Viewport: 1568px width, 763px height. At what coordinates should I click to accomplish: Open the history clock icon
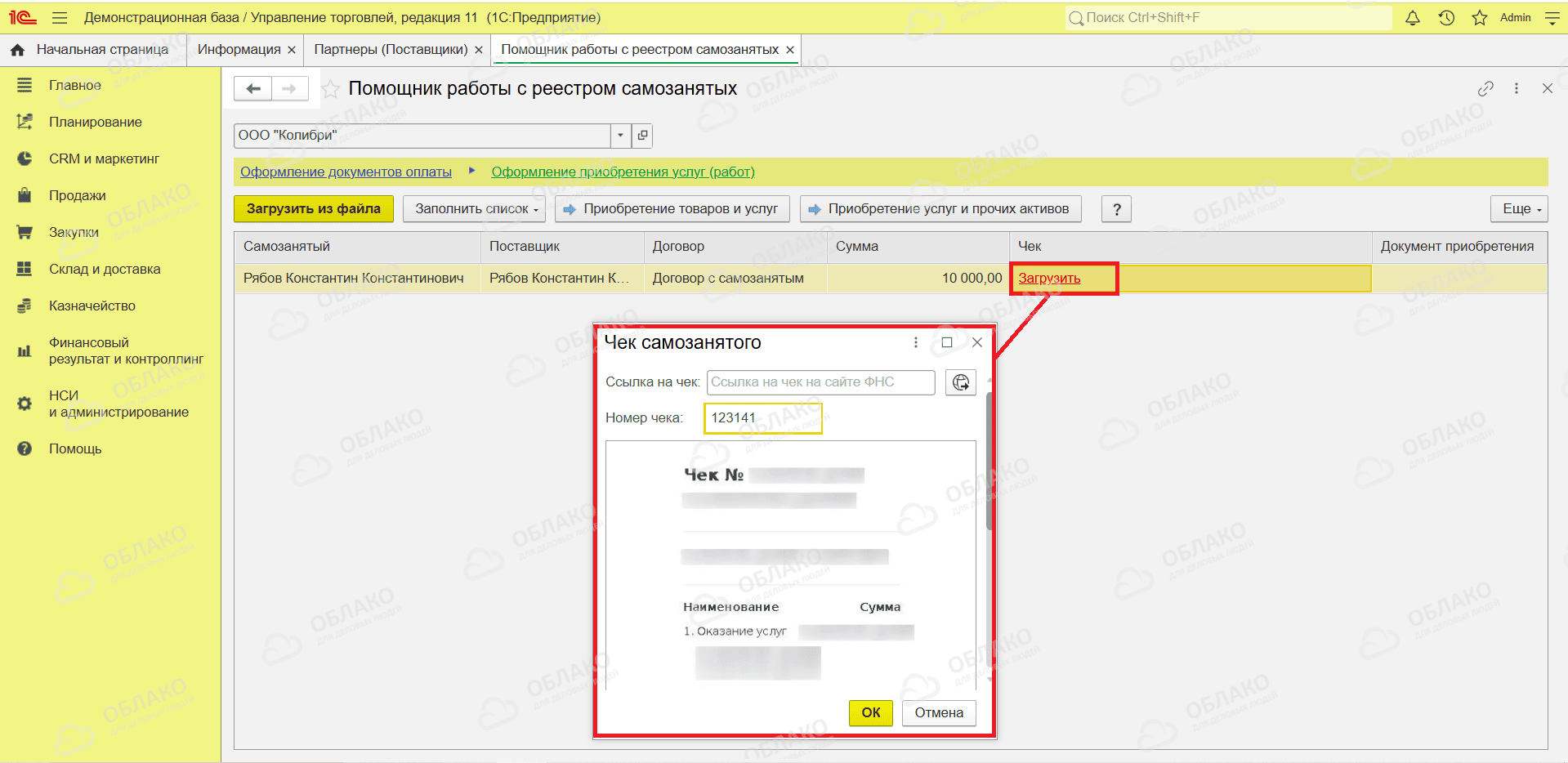click(x=1446, y=17)
